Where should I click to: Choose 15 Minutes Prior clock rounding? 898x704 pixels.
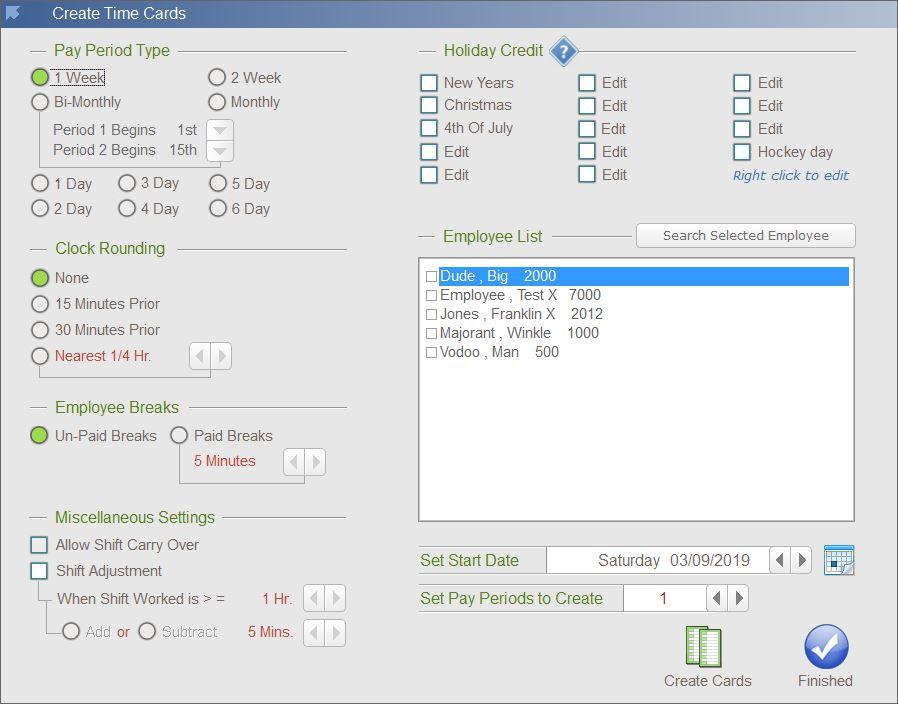40,304
